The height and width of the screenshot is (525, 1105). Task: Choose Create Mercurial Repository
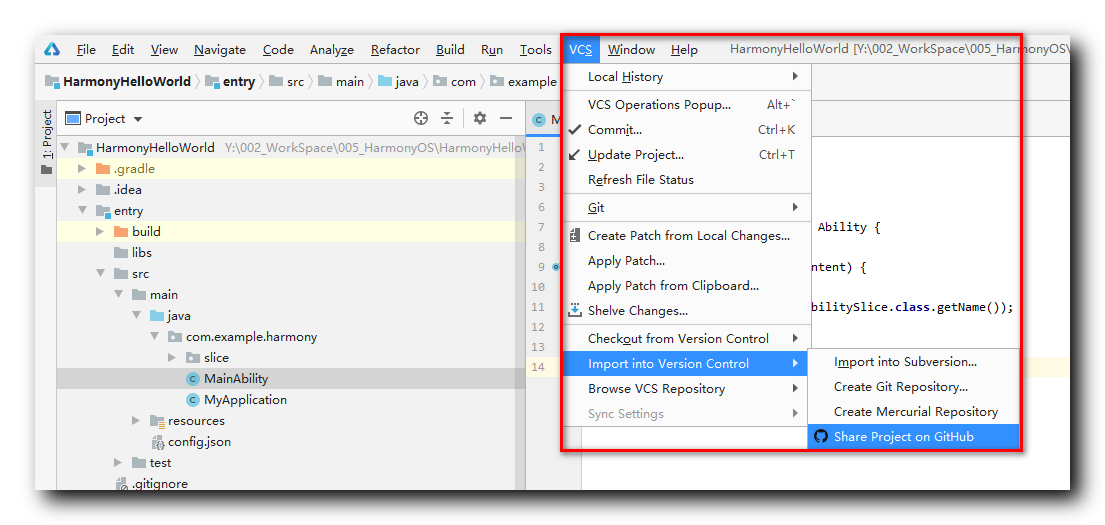pos(913,412)
